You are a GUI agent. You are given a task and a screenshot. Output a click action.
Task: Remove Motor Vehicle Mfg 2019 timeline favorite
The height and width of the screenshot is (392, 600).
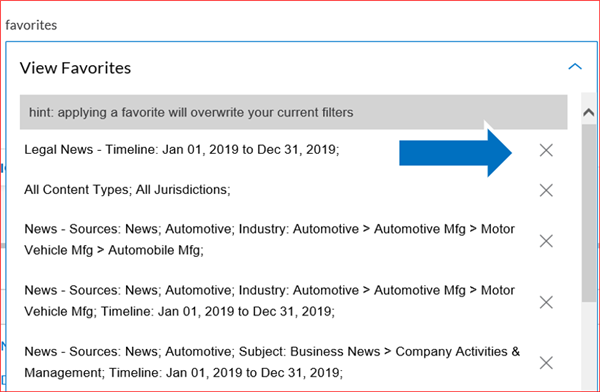546,302
